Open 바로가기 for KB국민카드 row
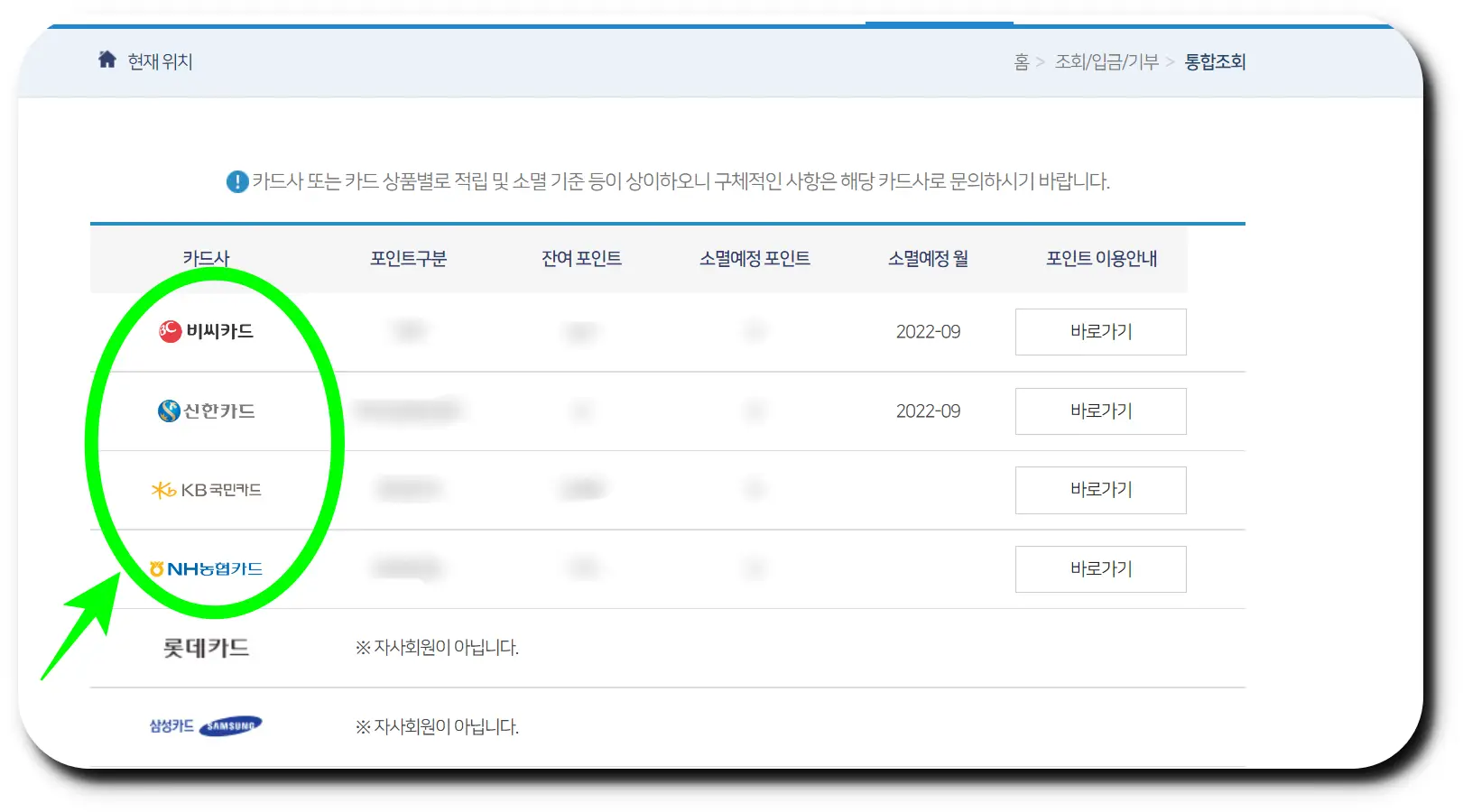Viewport: 1463px width, 812px height. point(1101,490)
